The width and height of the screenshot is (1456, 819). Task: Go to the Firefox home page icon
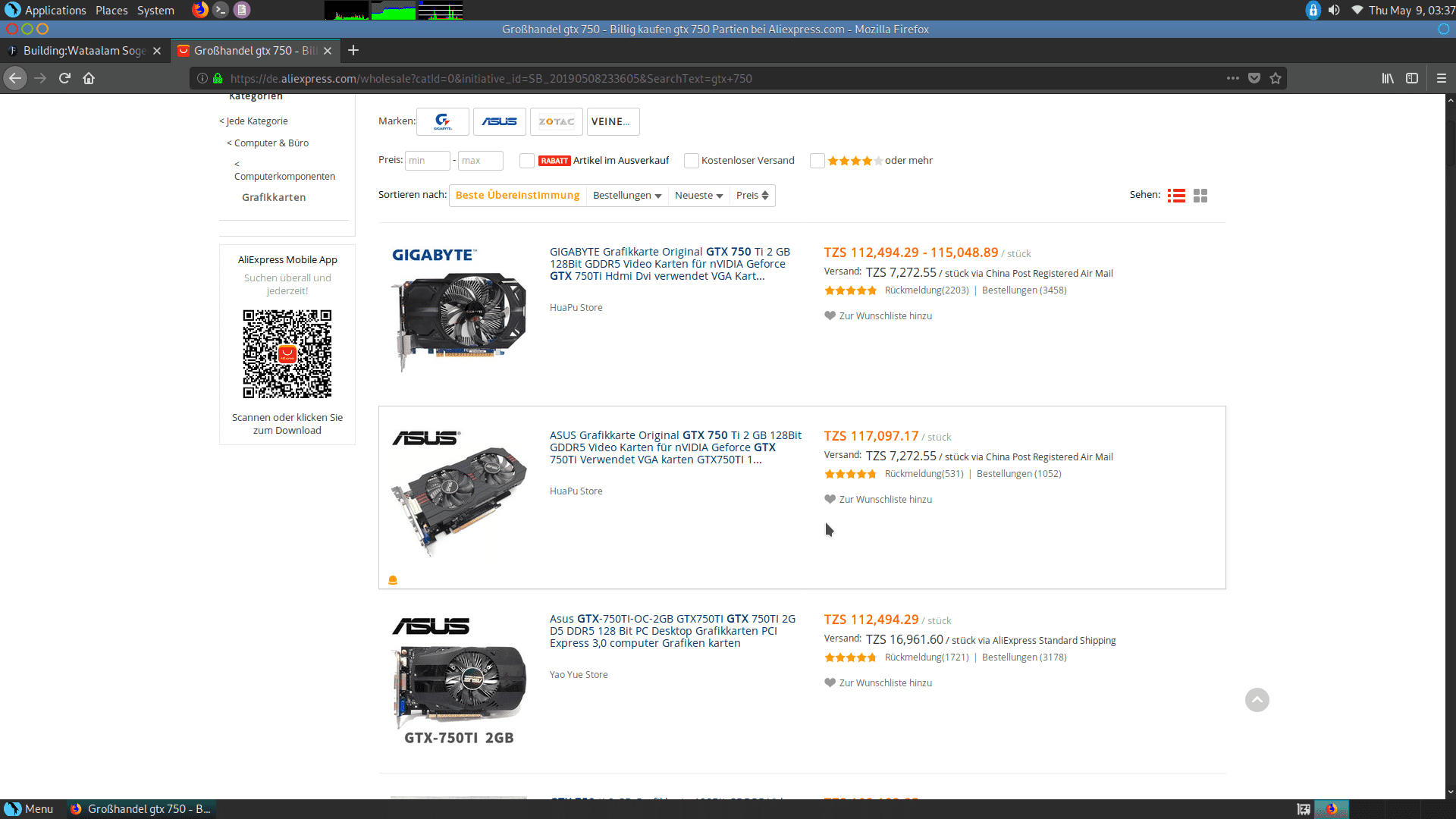pos(89,78)
